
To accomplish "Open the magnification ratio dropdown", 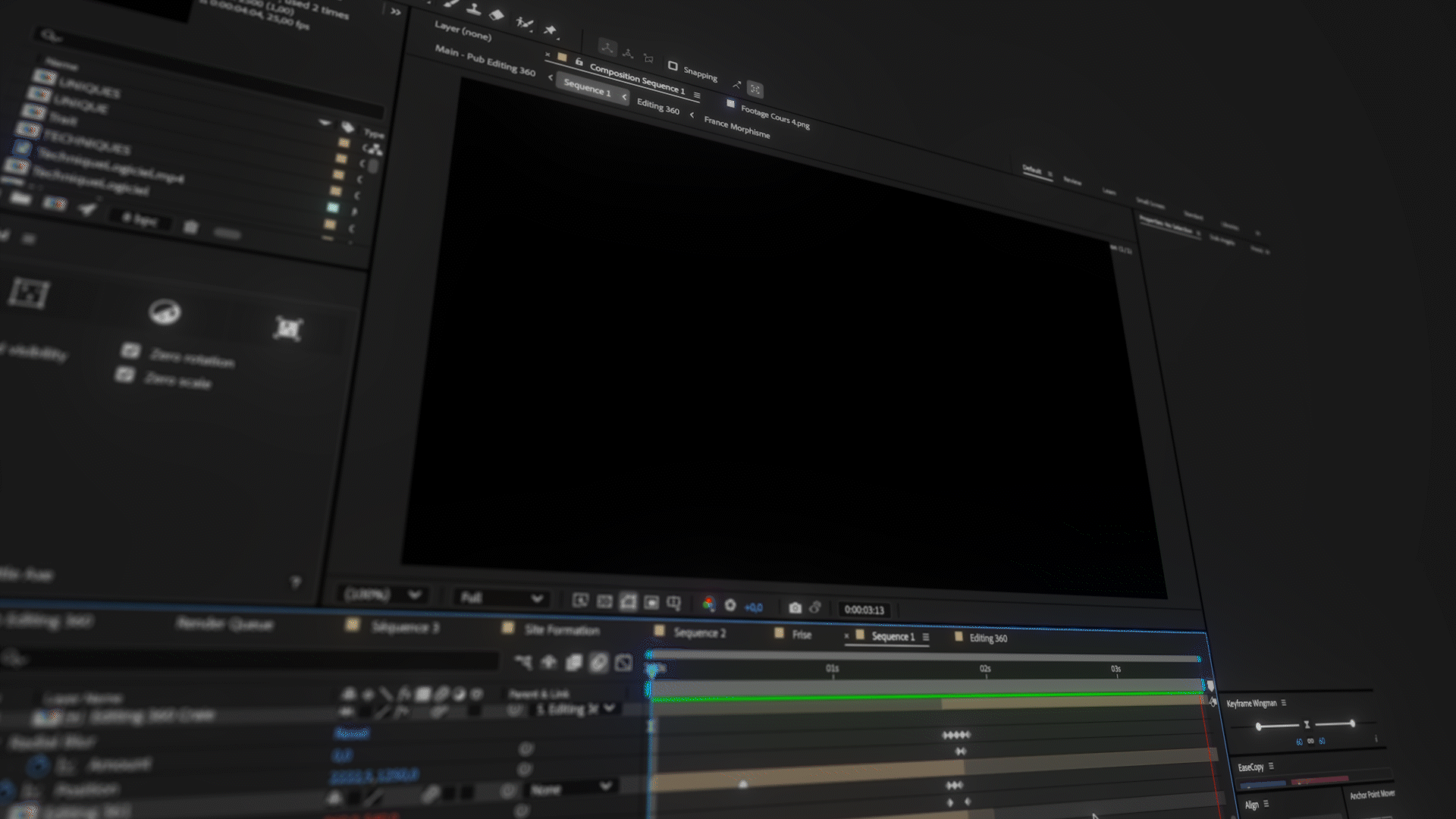I will point(383,595).
